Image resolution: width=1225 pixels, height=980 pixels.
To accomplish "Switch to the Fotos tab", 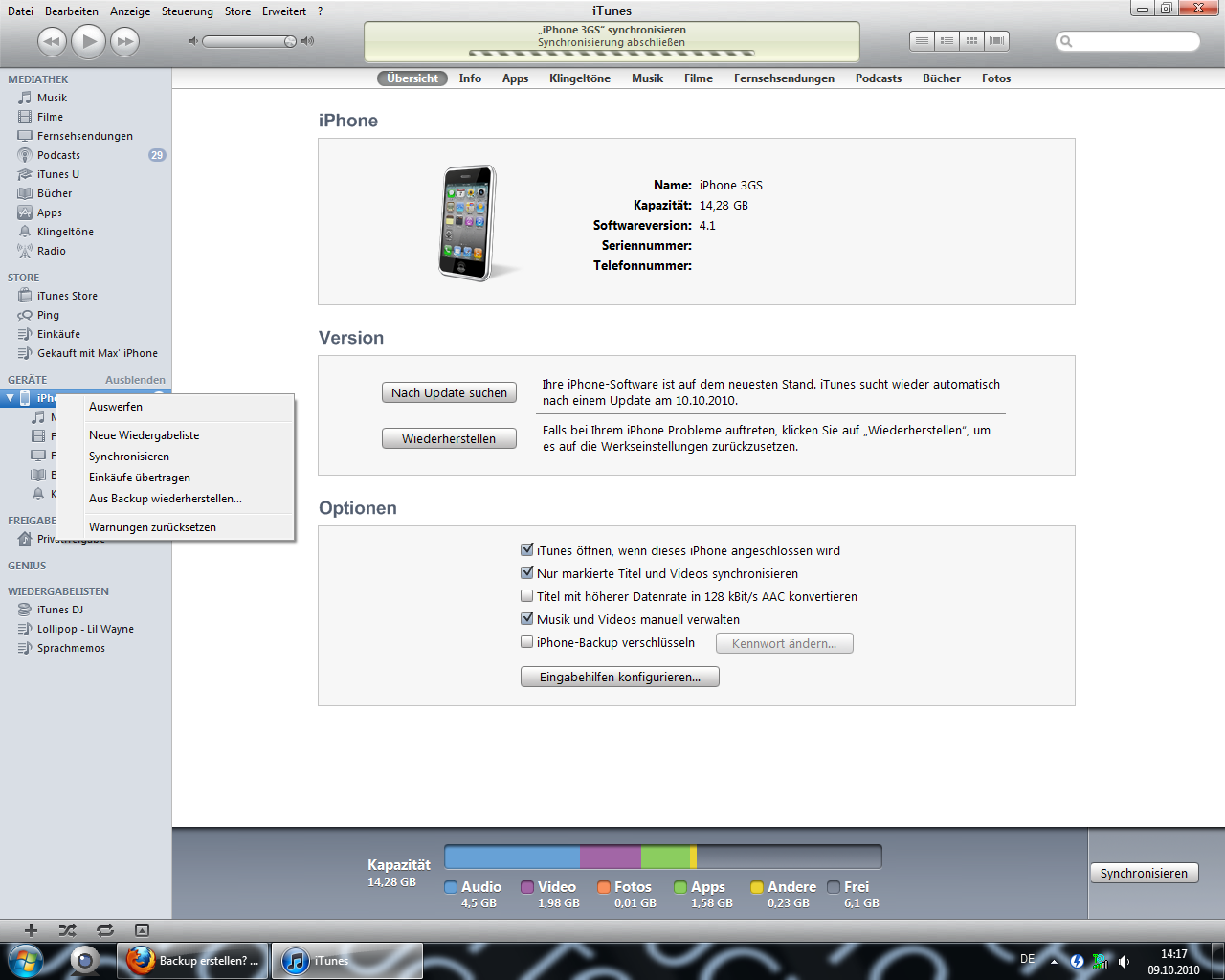I will (x=996, y=78).
